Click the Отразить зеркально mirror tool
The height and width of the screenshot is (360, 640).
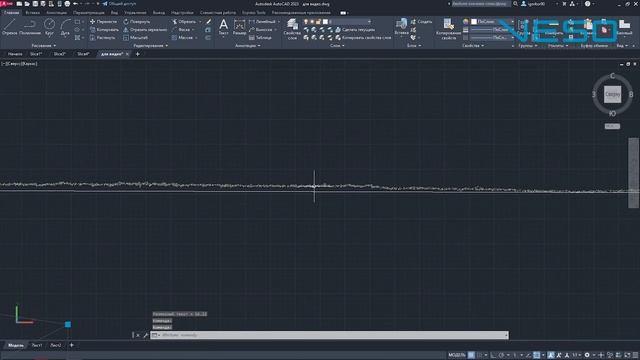tap(145, 30)
